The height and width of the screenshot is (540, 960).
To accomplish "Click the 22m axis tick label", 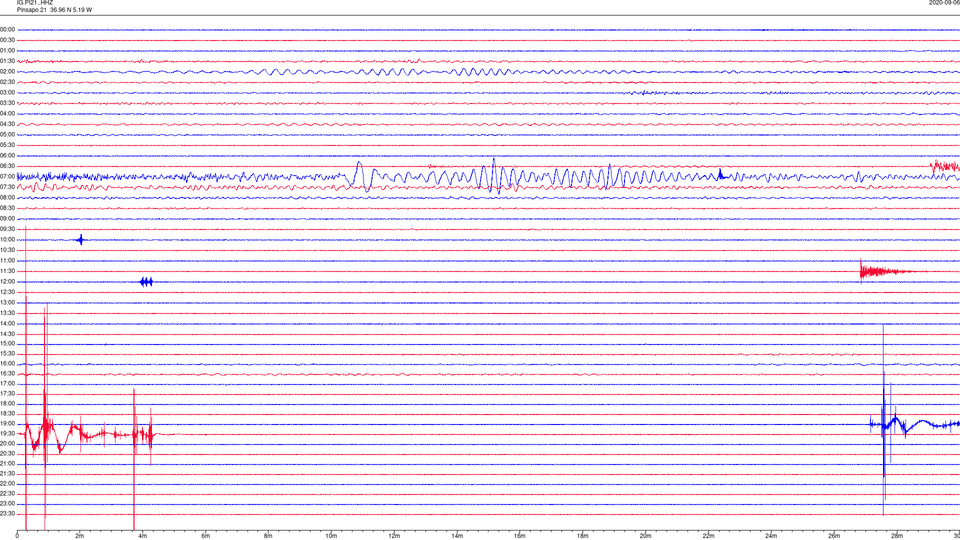I will (x=708, y=536).
